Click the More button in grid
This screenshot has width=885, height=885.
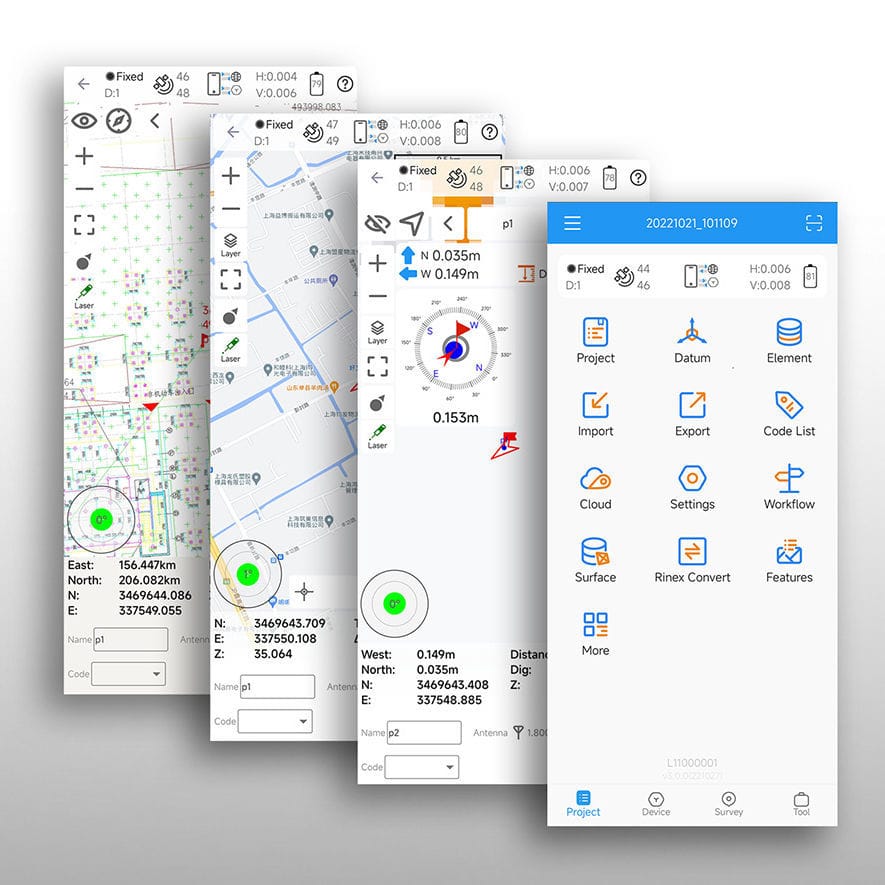tap(595, 634)
